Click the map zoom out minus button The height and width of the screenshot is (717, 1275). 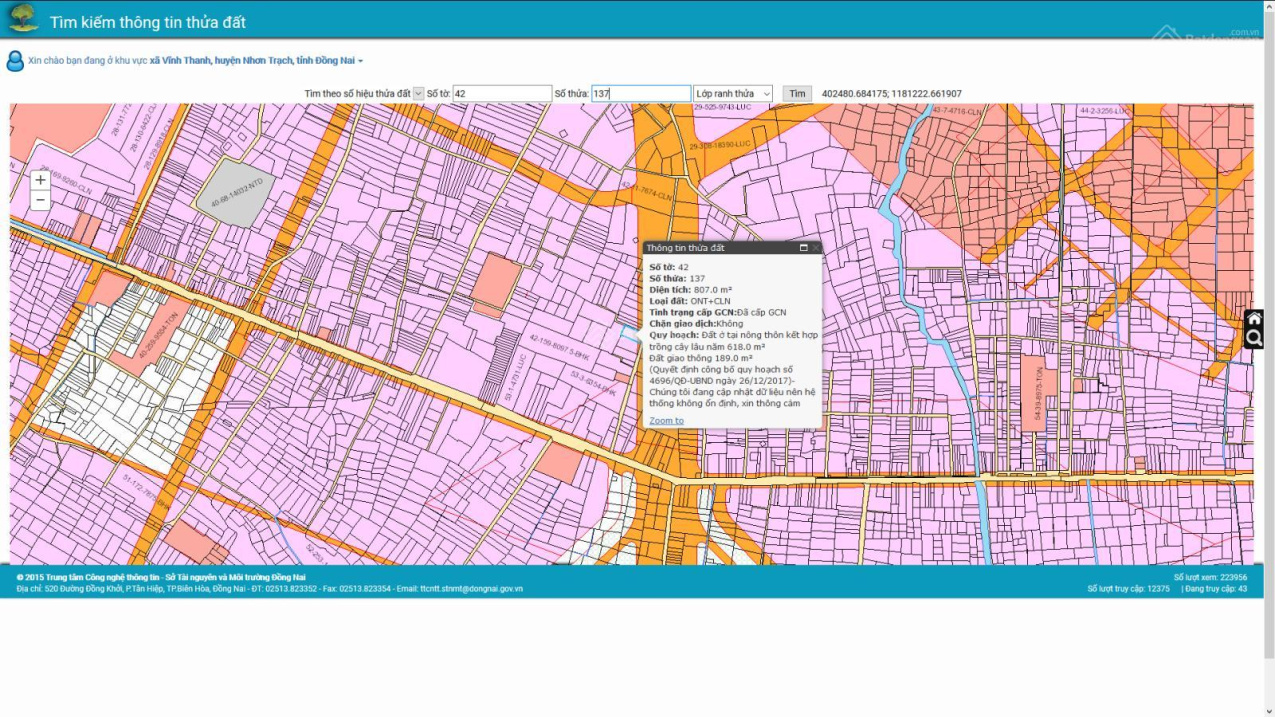click(40, 200)
